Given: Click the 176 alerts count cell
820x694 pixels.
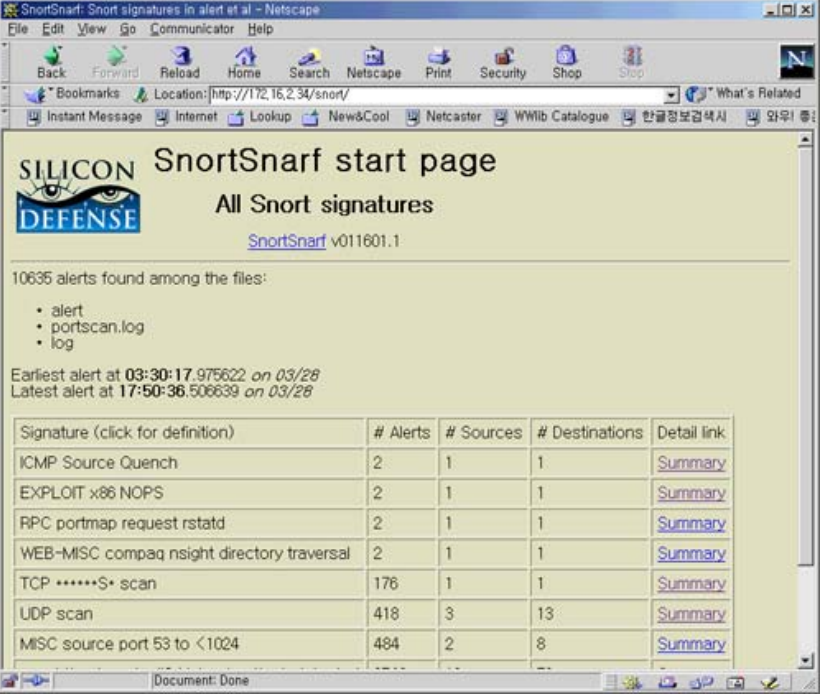Looking at the screenshot, I should tap(402, 584).
